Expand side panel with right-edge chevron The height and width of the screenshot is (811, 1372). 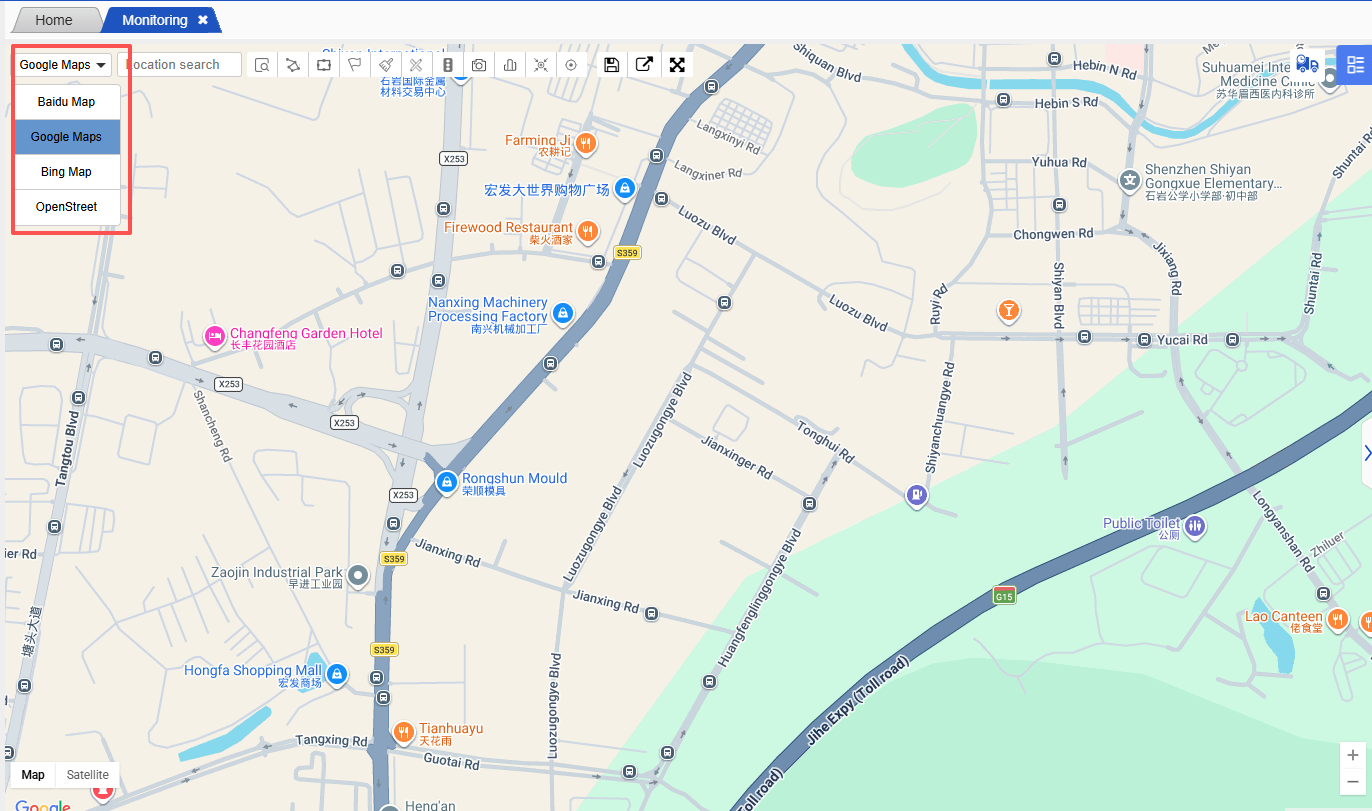tap(1366, 453)
